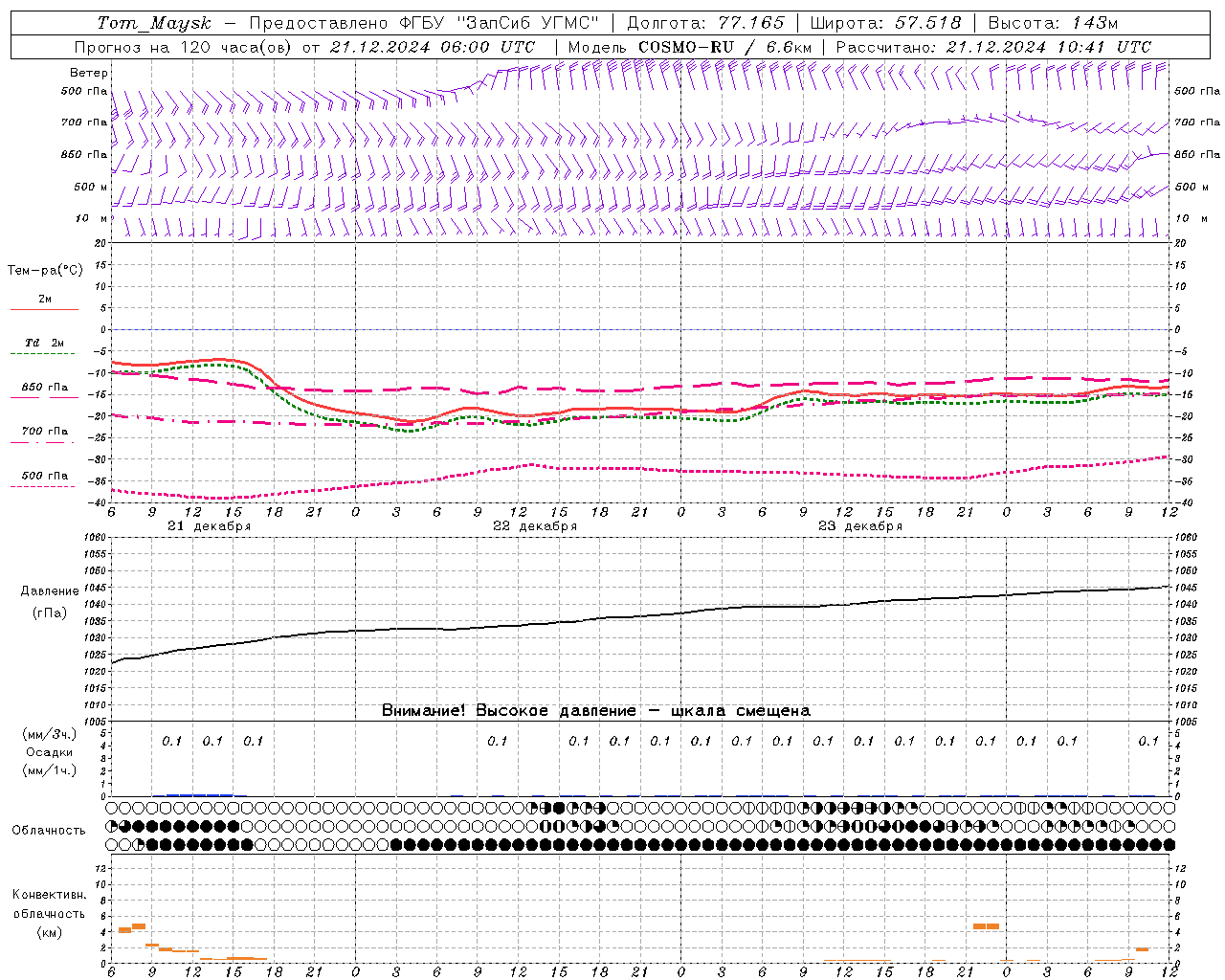The height and width of the screenshot is (980, 1225).
Task: Click the 'Td 2м' dew point legend entry
Action: click(44, 343)
